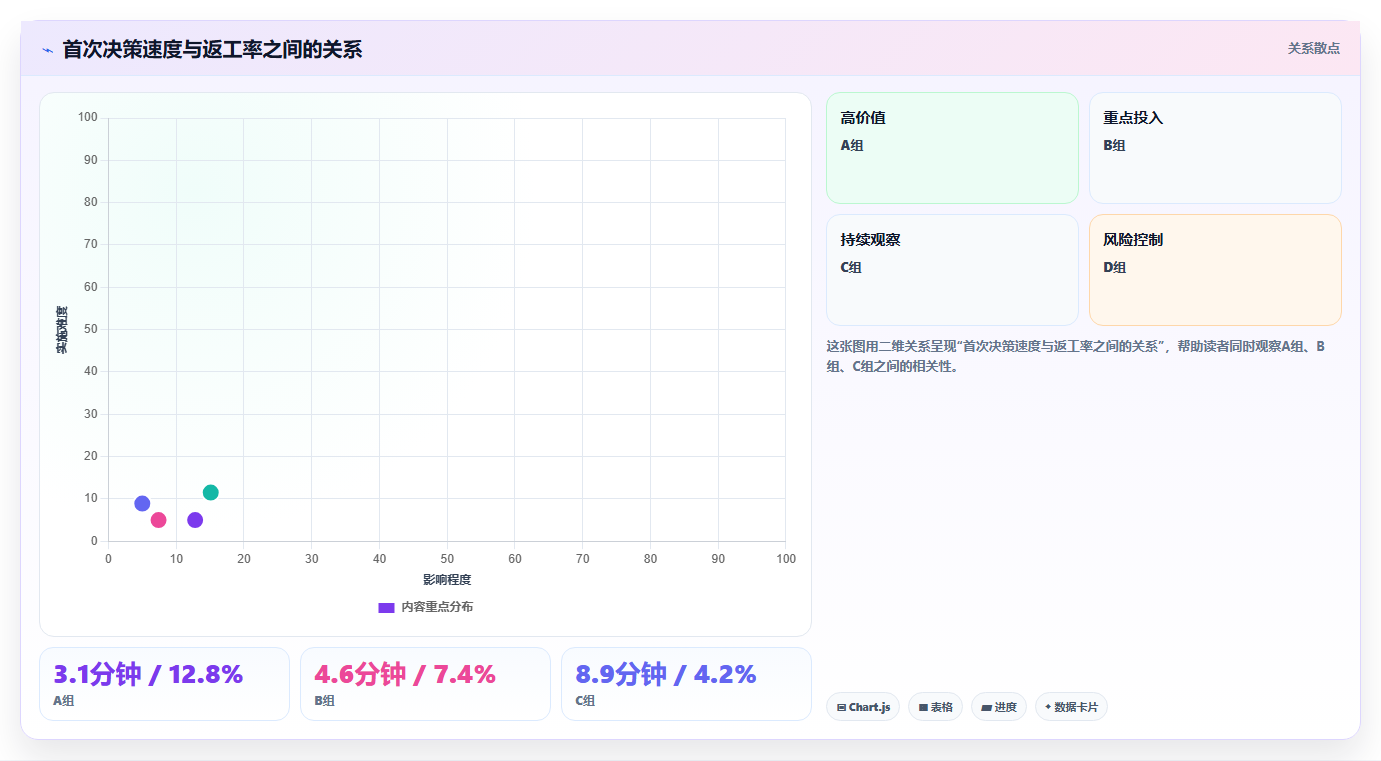Click the 影响程度 x-axis title
1381x761 pixels.
pyautogui.click(x=447, y=580)
